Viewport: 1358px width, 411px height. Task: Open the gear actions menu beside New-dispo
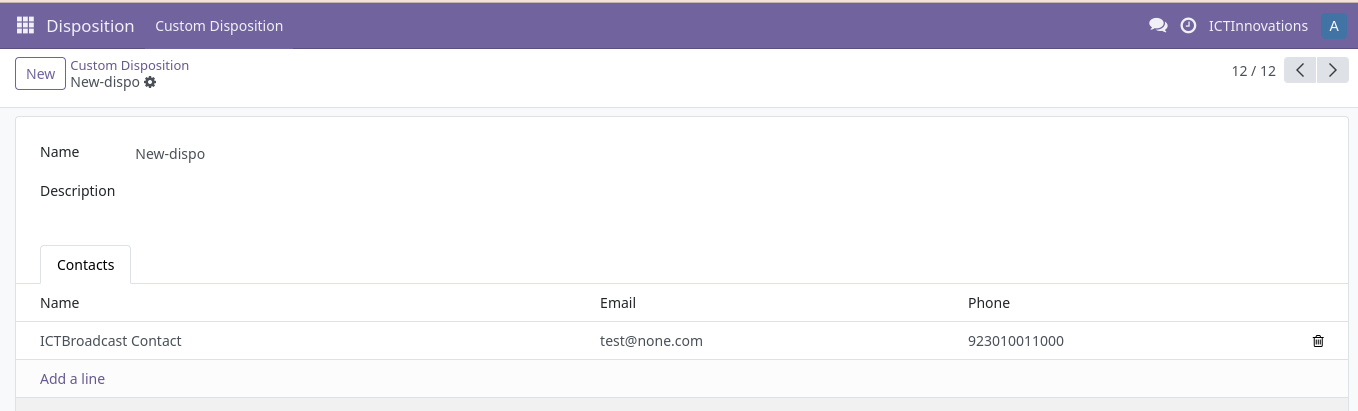pyautogui.click(x=150, y=82)
